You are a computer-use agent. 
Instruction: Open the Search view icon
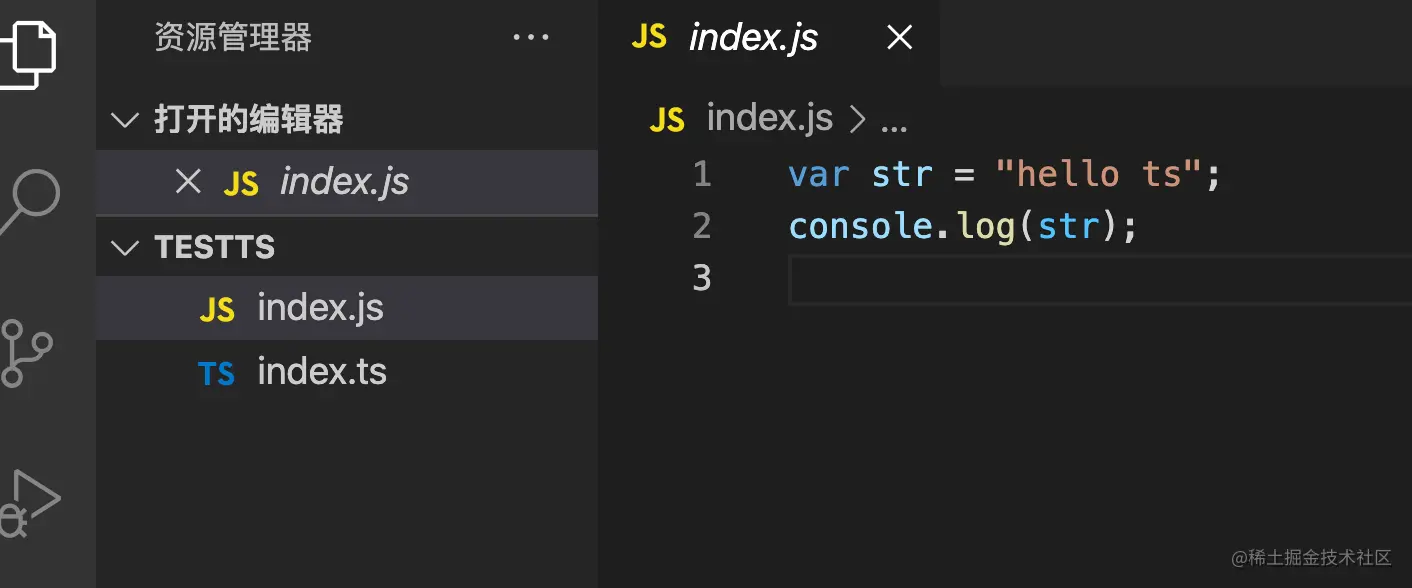[30, 200]
